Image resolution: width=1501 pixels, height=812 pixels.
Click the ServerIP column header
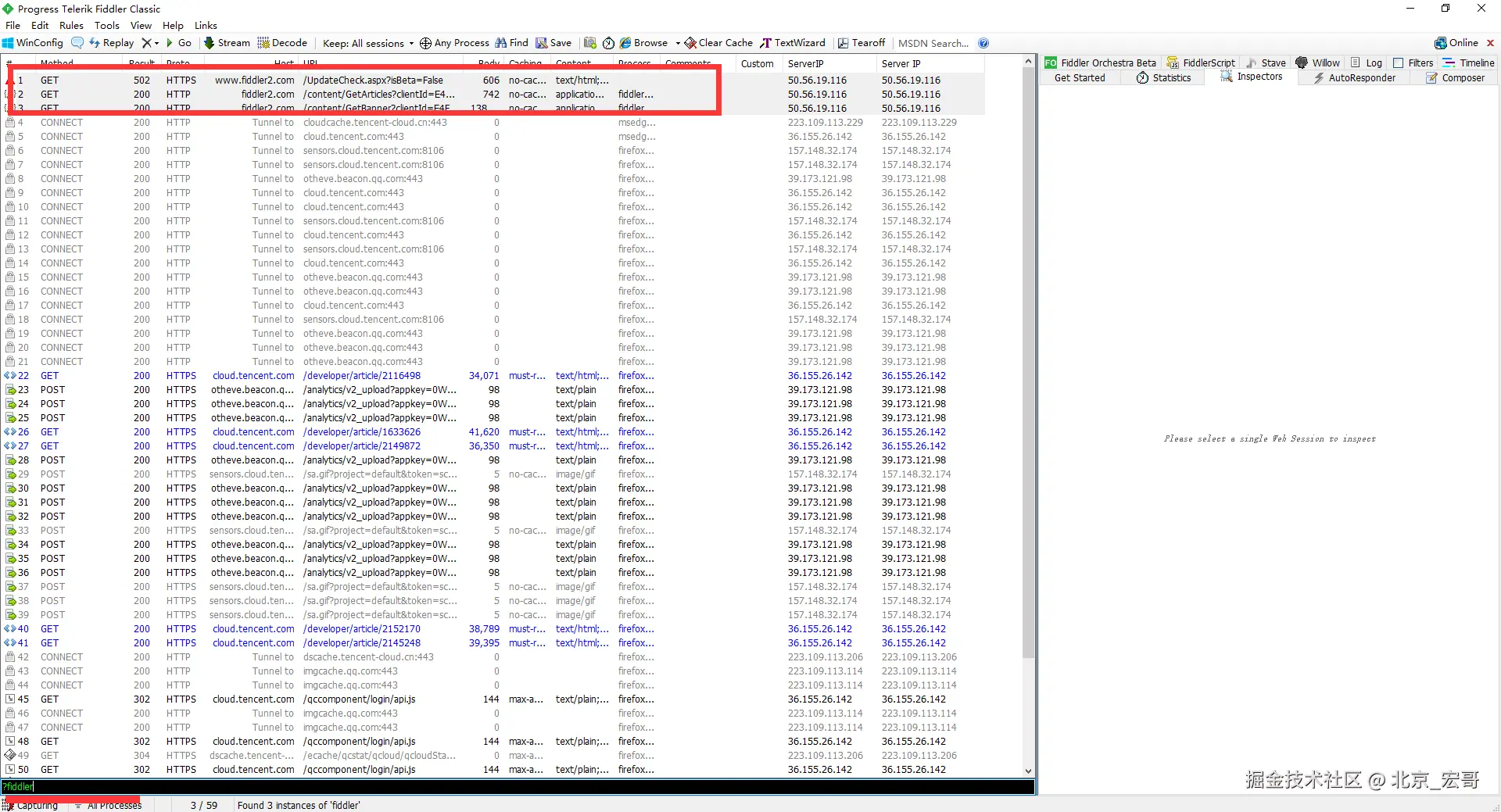tap(829, 64)
